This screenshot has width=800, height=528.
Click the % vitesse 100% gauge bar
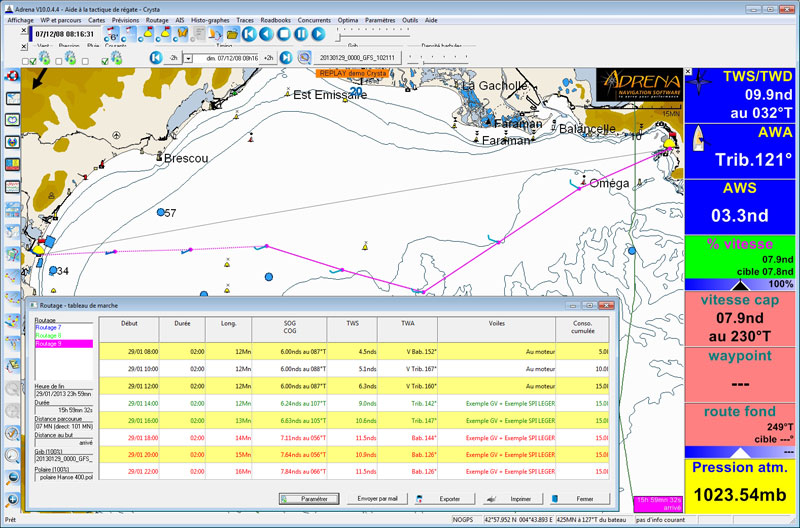740,284
